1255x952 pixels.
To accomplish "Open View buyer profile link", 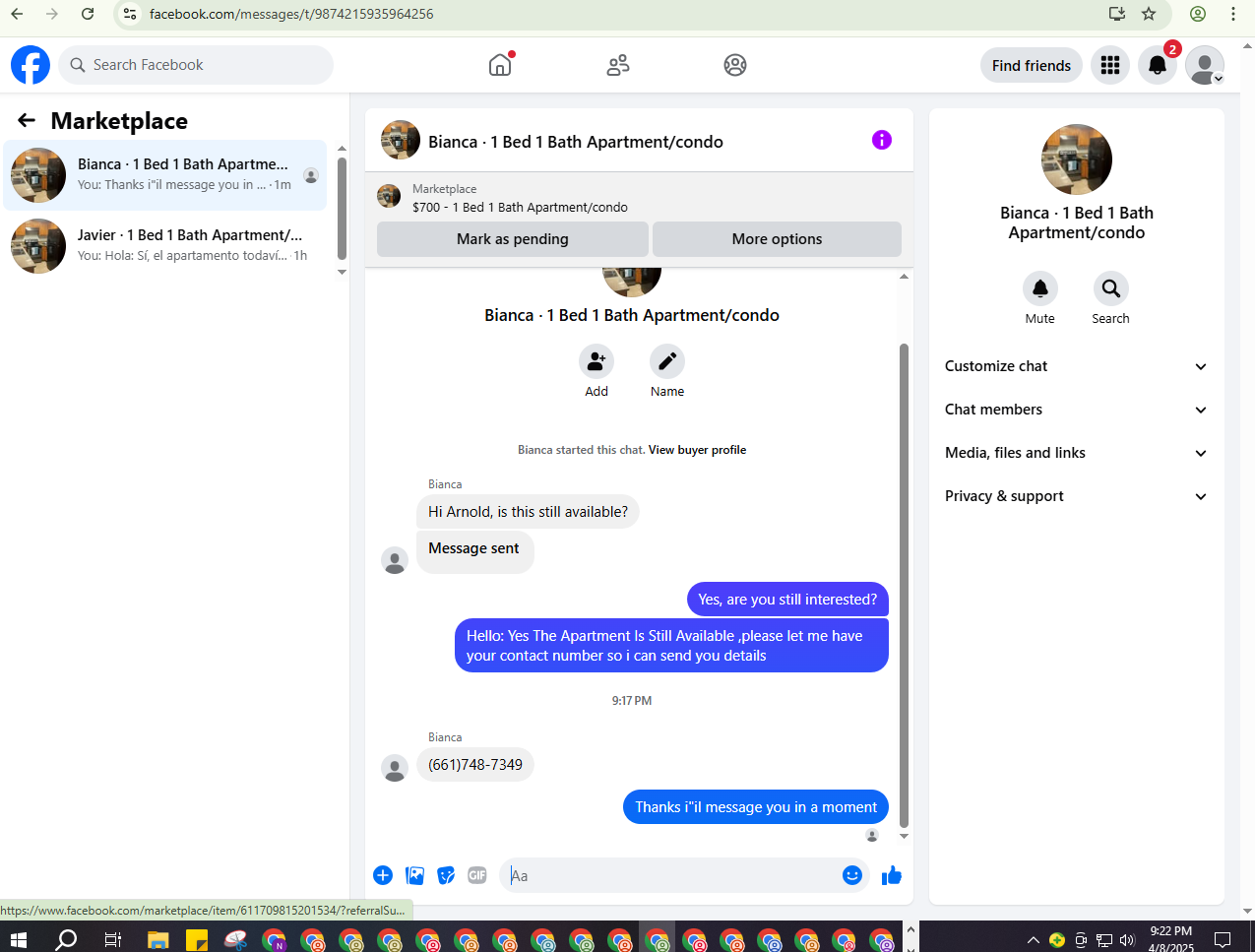I will (697, 450).
